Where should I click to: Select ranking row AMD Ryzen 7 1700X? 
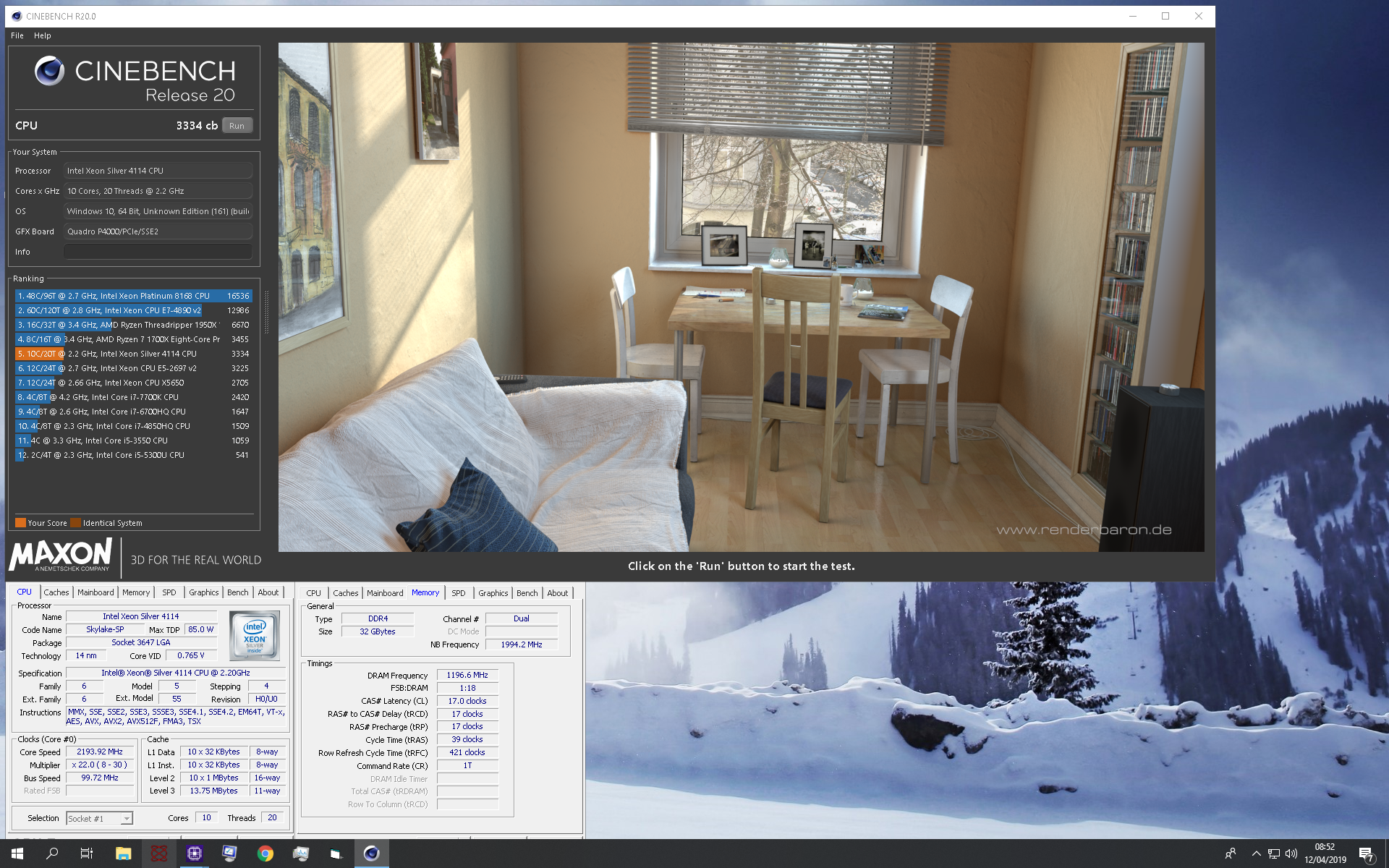pos(133,339)
